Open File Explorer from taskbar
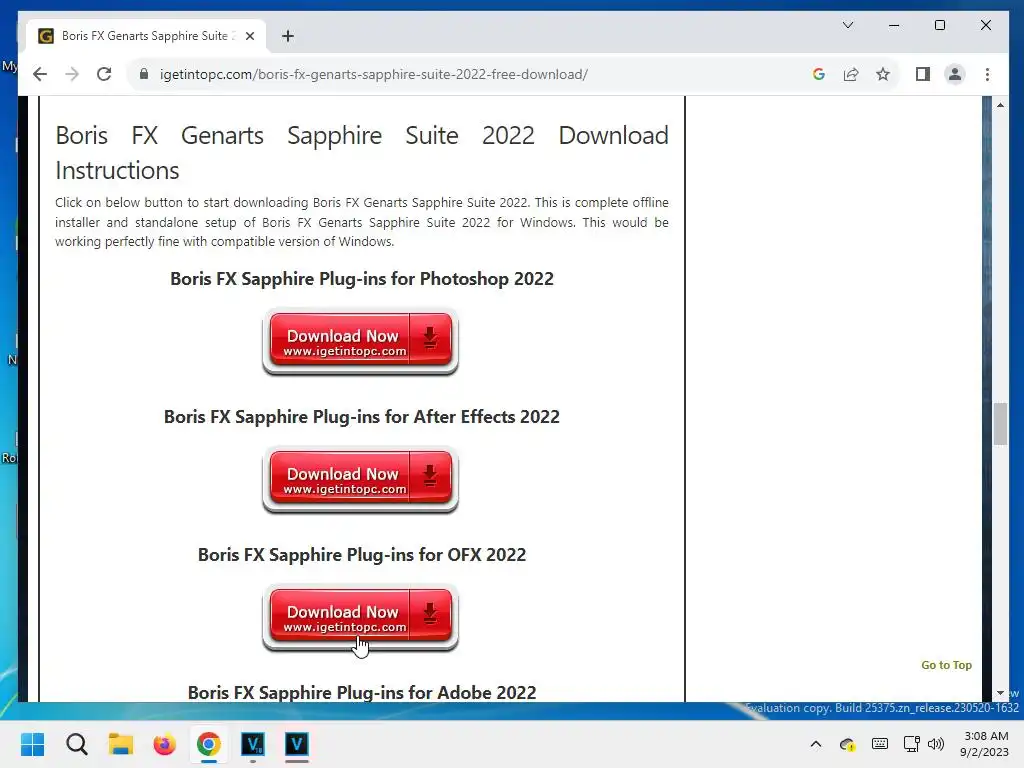The height and width of the screenshot is (768, 1024). pyautogui.click(x=120, y=744)
